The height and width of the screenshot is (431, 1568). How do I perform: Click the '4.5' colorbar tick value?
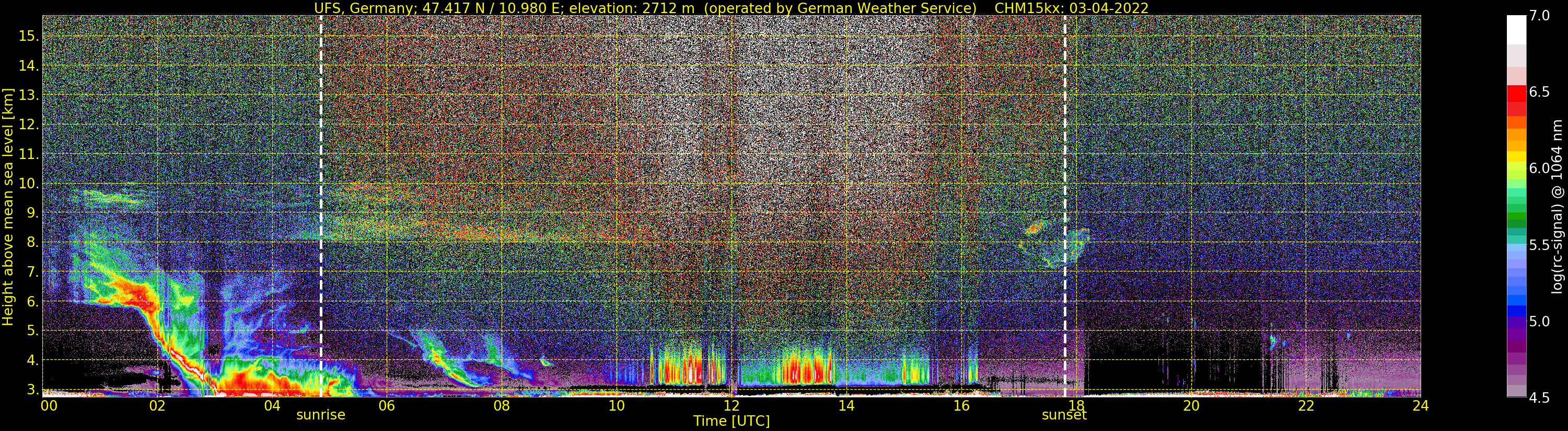1539,398
